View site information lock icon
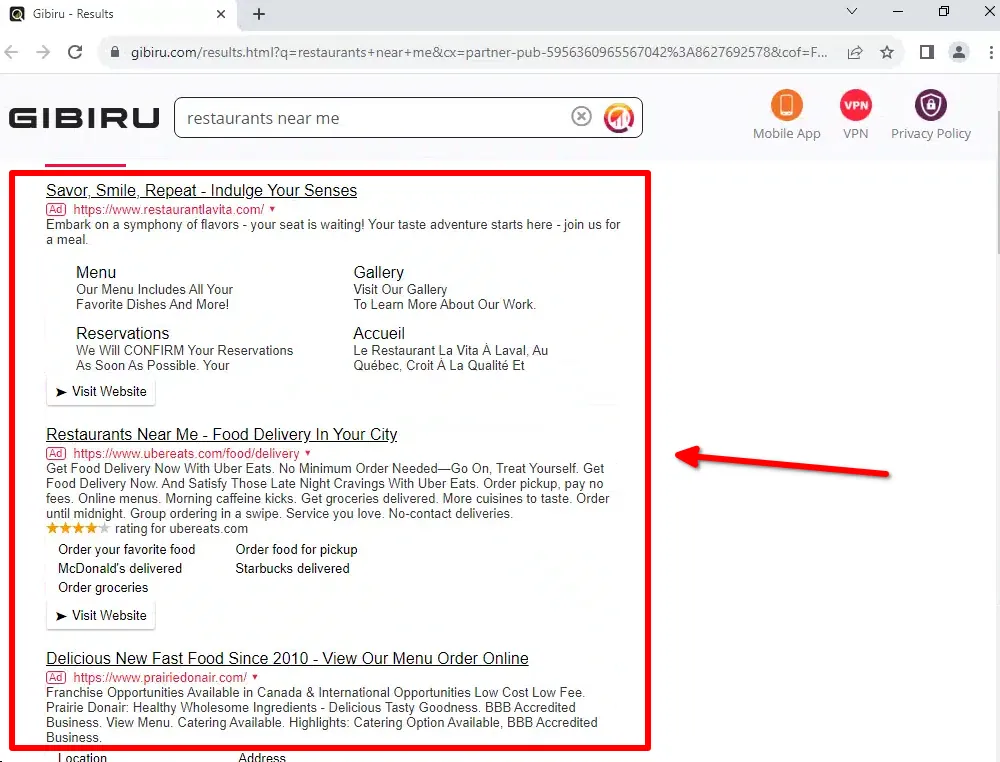Image resolution: width=1000 pixels, height=762 pixels. pos(115,52)
